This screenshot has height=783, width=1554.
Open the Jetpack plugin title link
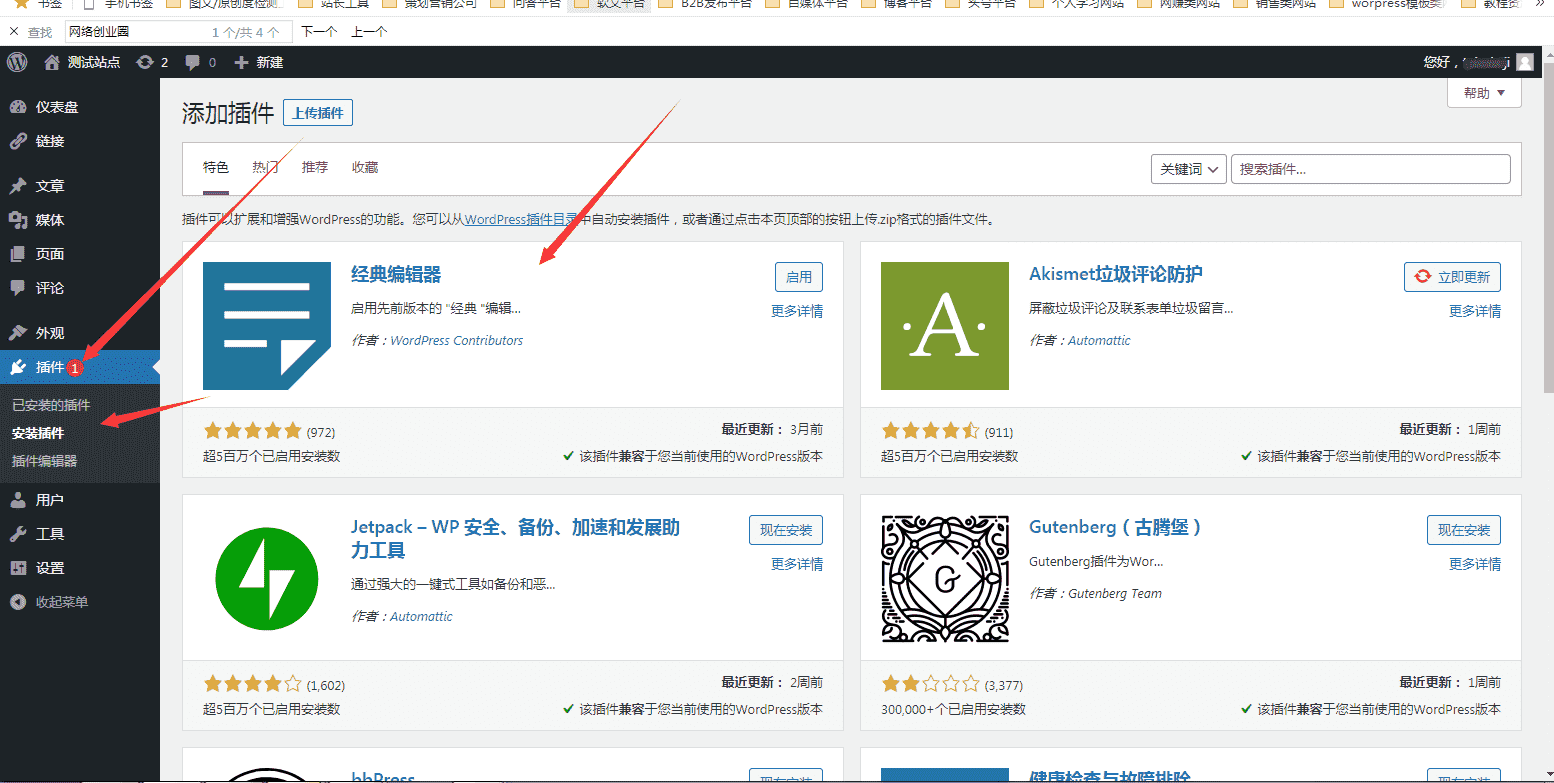point(515,538)
